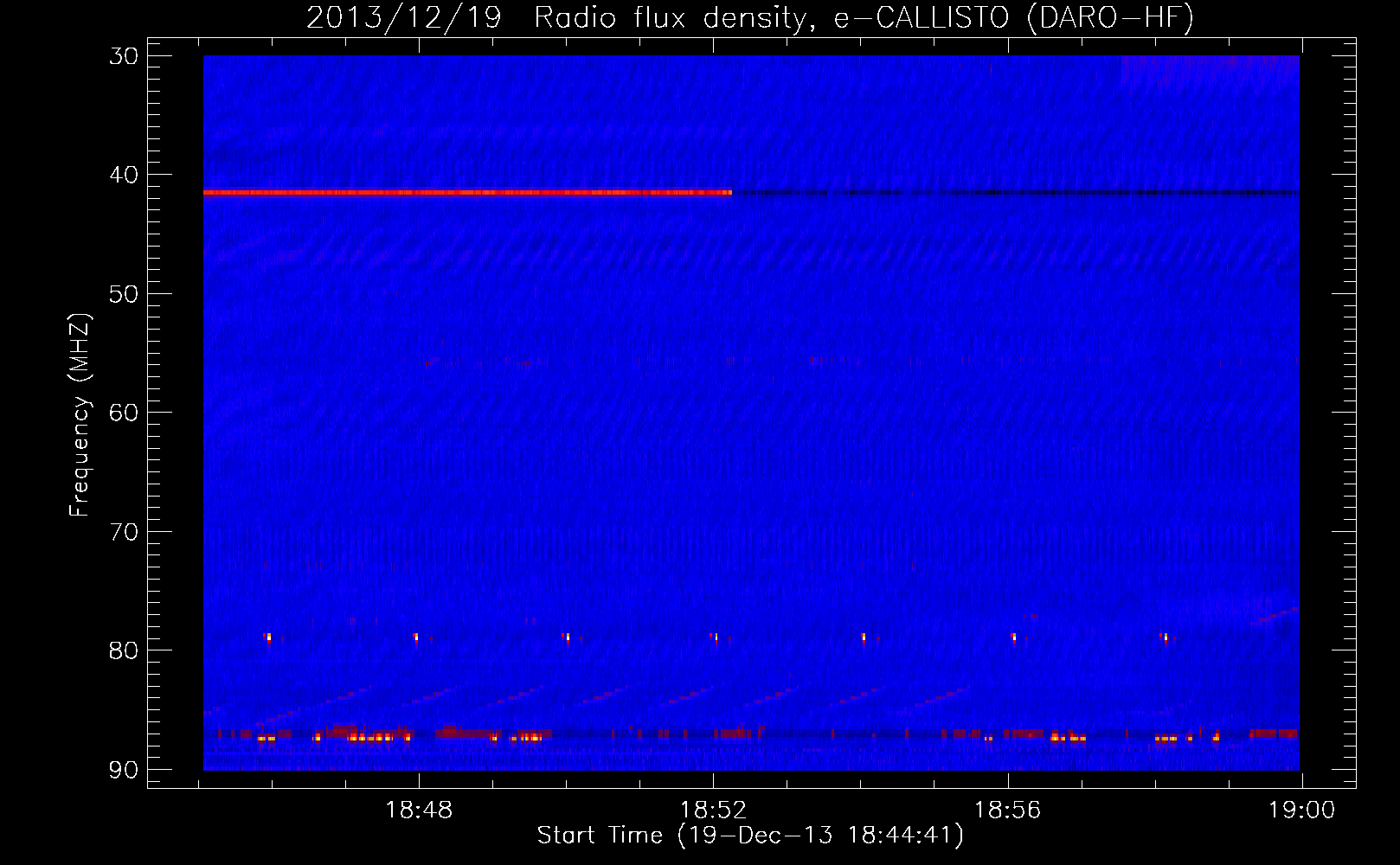Click the 80 frequency tick label
The image size is (1400, 865).
pyautogui.click(x=124, y=650)
